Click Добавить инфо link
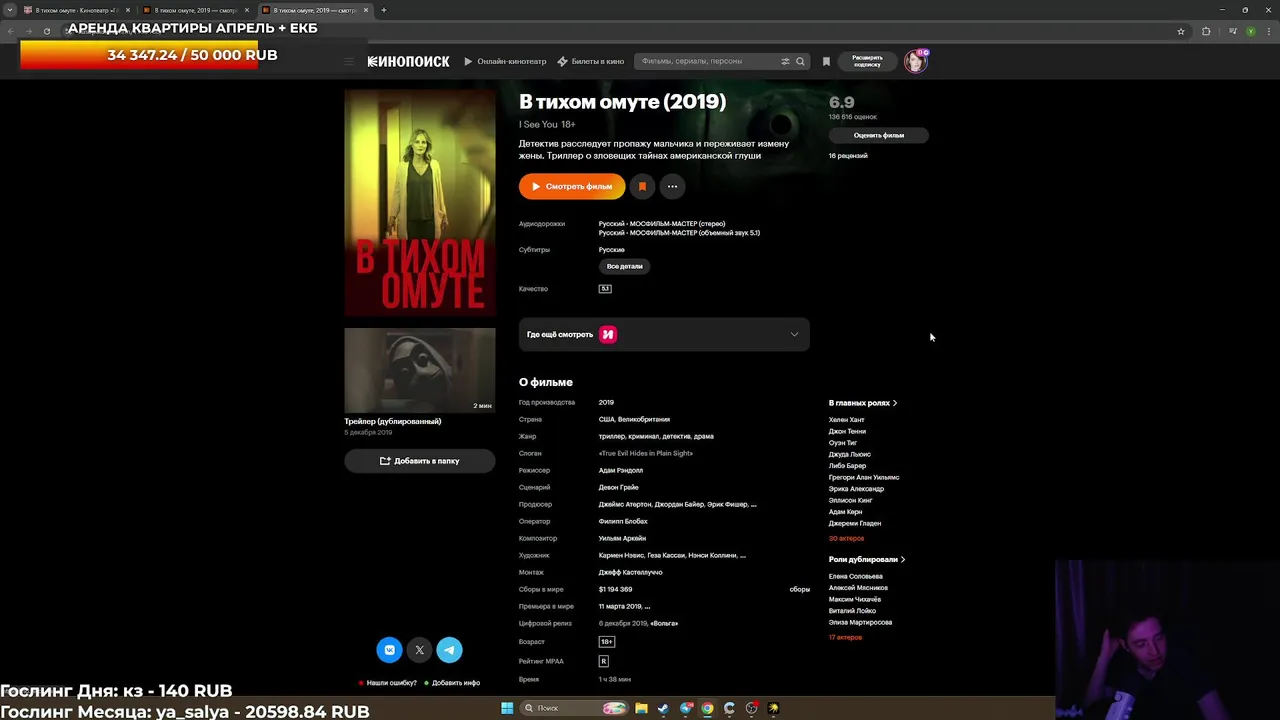 click(x=456, y=683)
